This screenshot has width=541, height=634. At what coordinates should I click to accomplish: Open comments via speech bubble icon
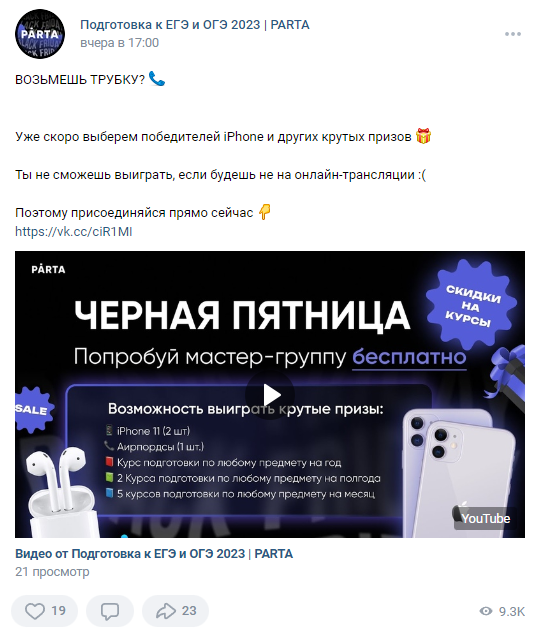click(x=110, y=611)
